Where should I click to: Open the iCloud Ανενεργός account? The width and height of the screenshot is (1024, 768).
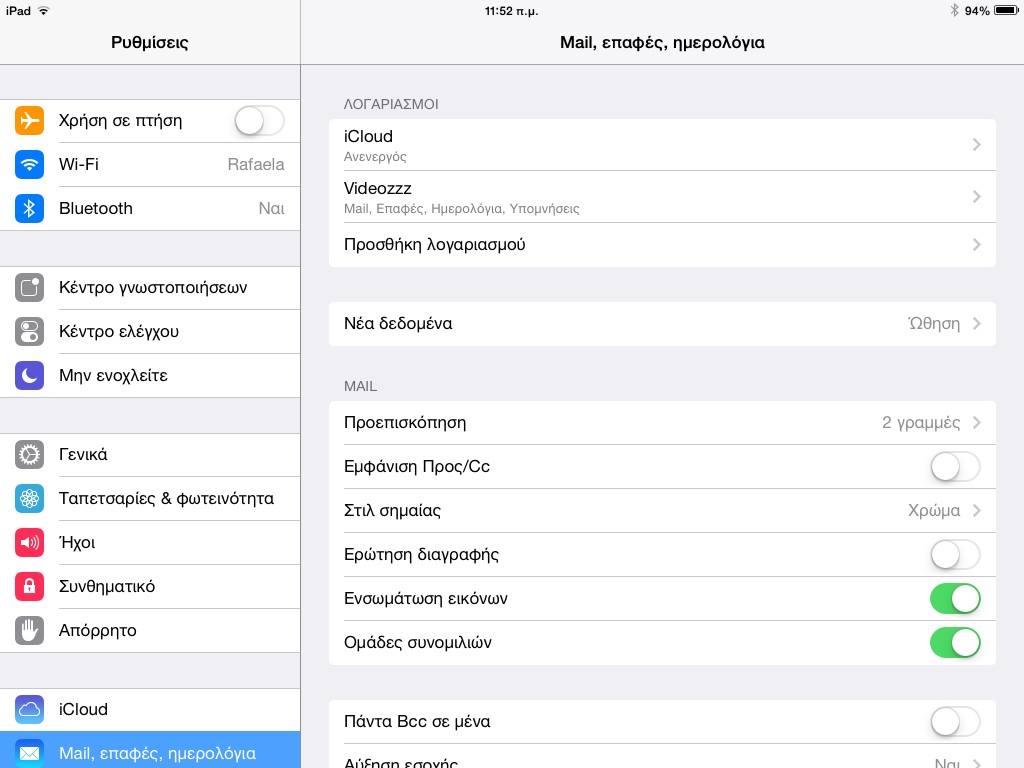pyautogui.click(x=662, y=145)
